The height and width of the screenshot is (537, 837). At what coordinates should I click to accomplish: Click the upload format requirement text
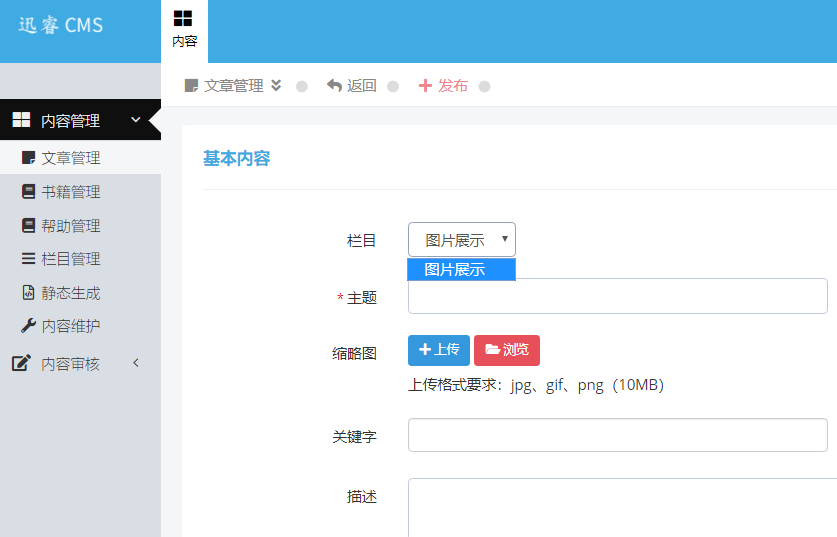[536, 385]
